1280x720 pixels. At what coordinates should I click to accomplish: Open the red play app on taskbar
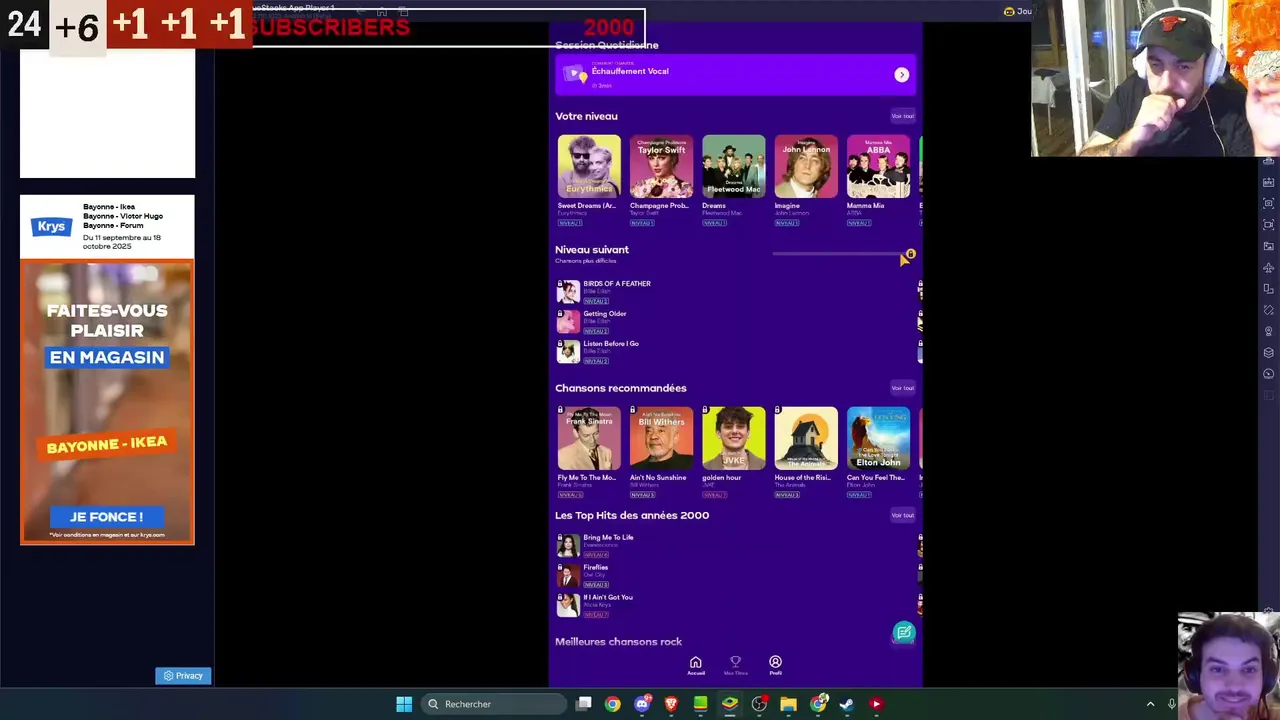click(x=876, y=704)
